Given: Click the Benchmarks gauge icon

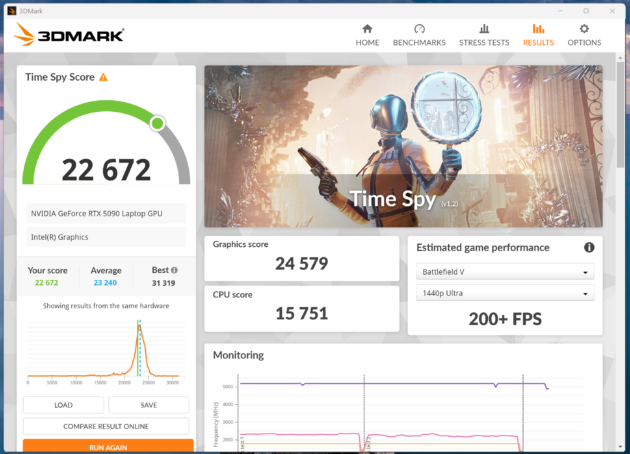Looking at the screenshot, I should (419, 29).
